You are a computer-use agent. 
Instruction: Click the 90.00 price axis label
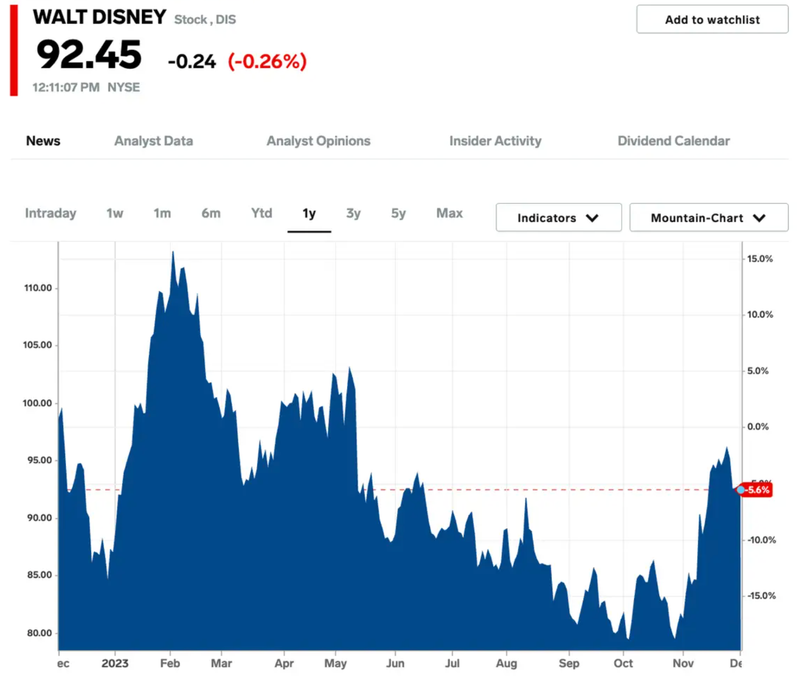(x=39, y=518)
